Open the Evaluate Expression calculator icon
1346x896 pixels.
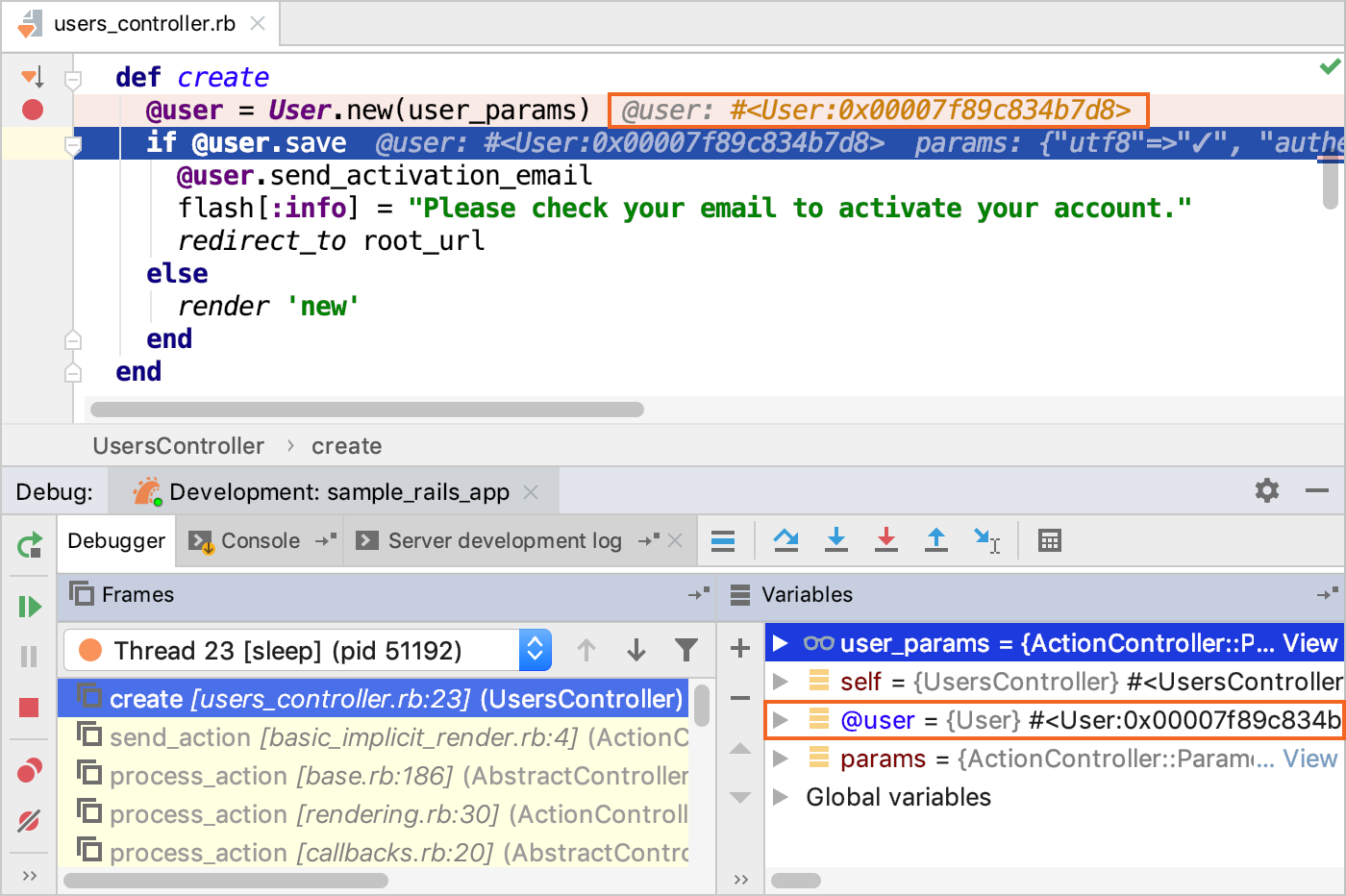1050,541
